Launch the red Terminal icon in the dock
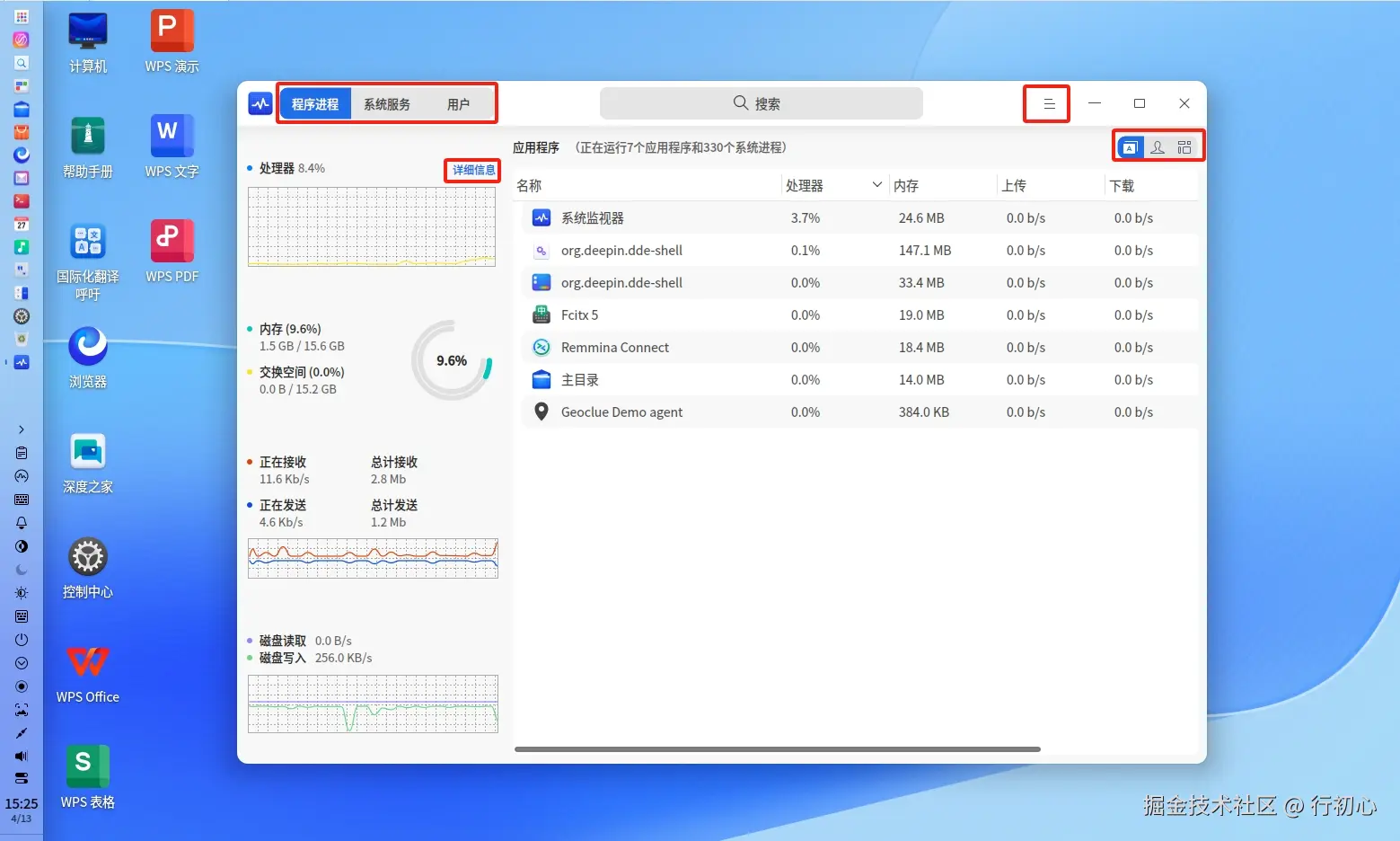The height and width of the screenshot is (841, 1400). coord(22,201)
